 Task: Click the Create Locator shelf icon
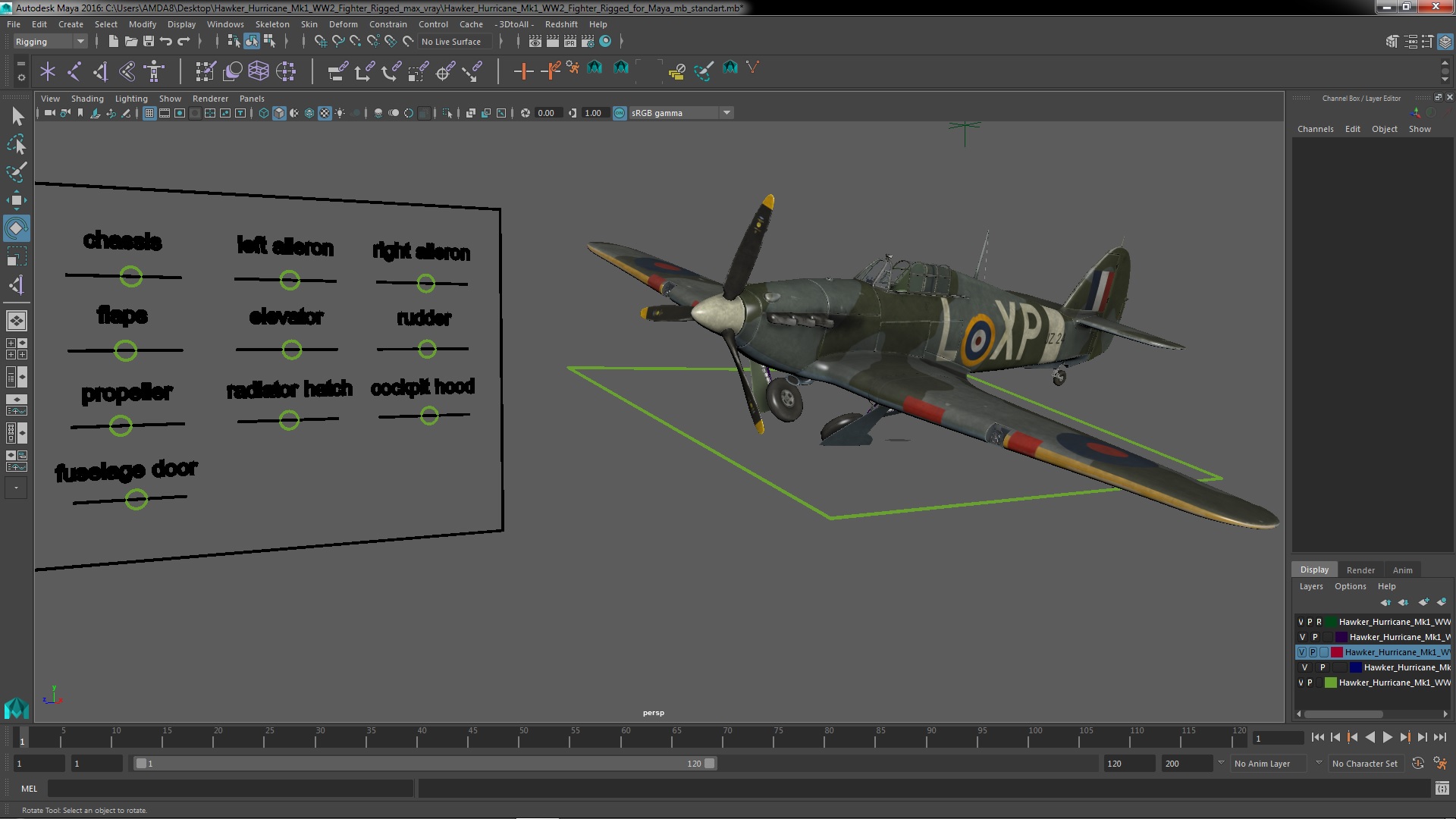coord(48,71)
